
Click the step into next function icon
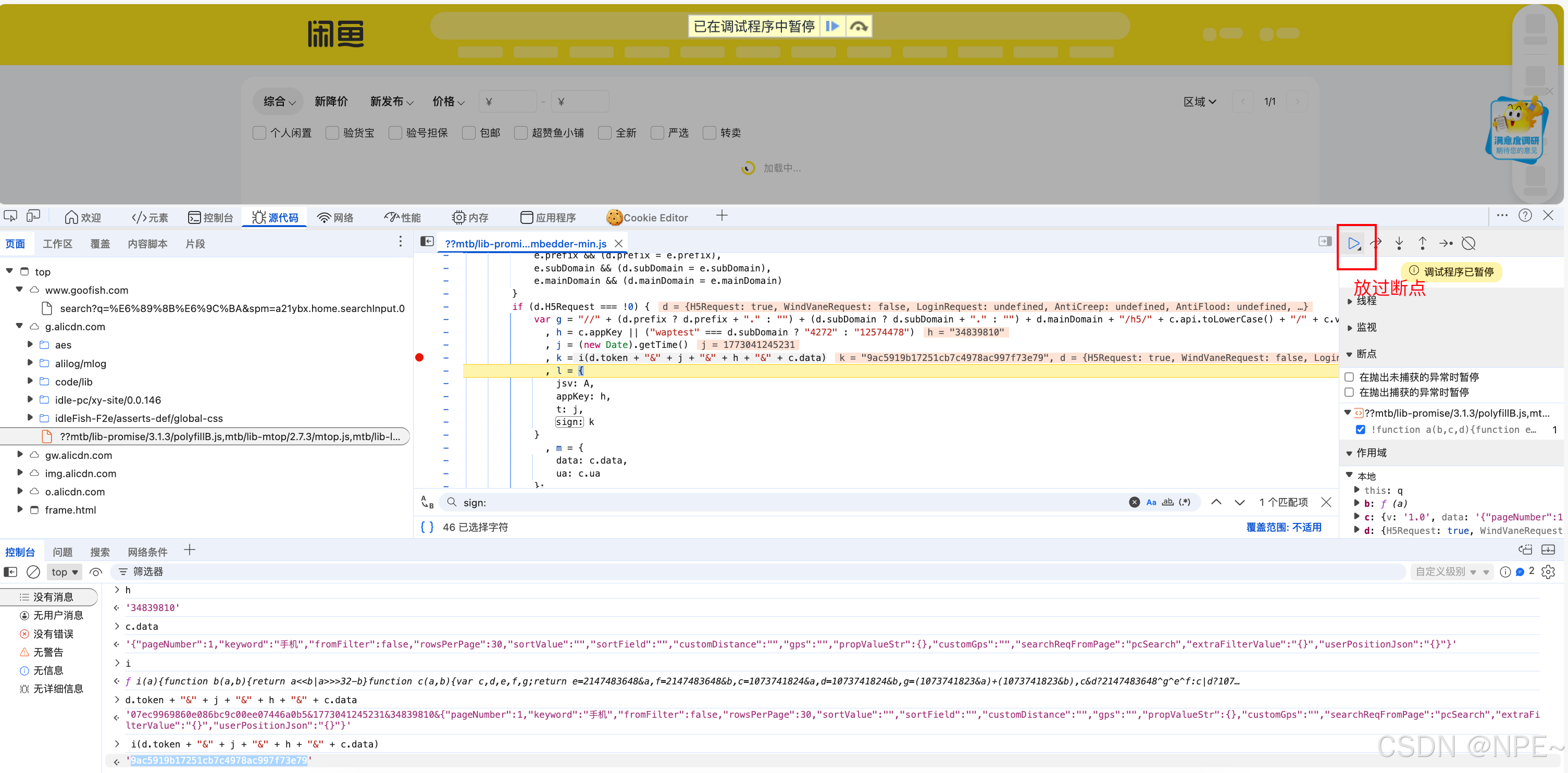tap(1399, 243)
